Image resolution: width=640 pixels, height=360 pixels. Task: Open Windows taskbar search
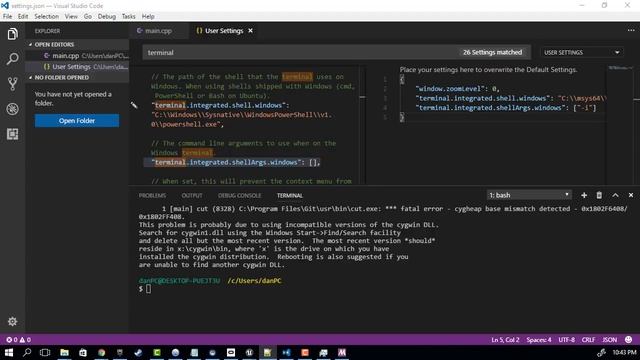click(x=27, y=352)
